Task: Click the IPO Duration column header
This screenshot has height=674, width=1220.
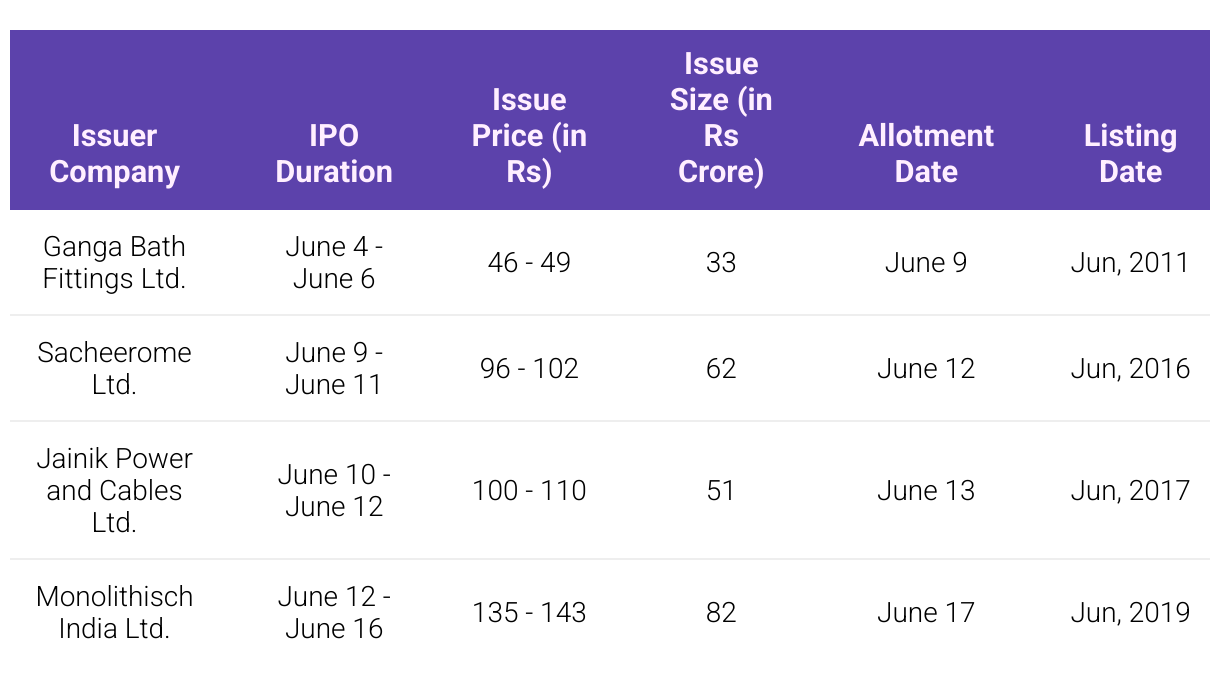Action: pyautogui.click(x=334, y=154)
